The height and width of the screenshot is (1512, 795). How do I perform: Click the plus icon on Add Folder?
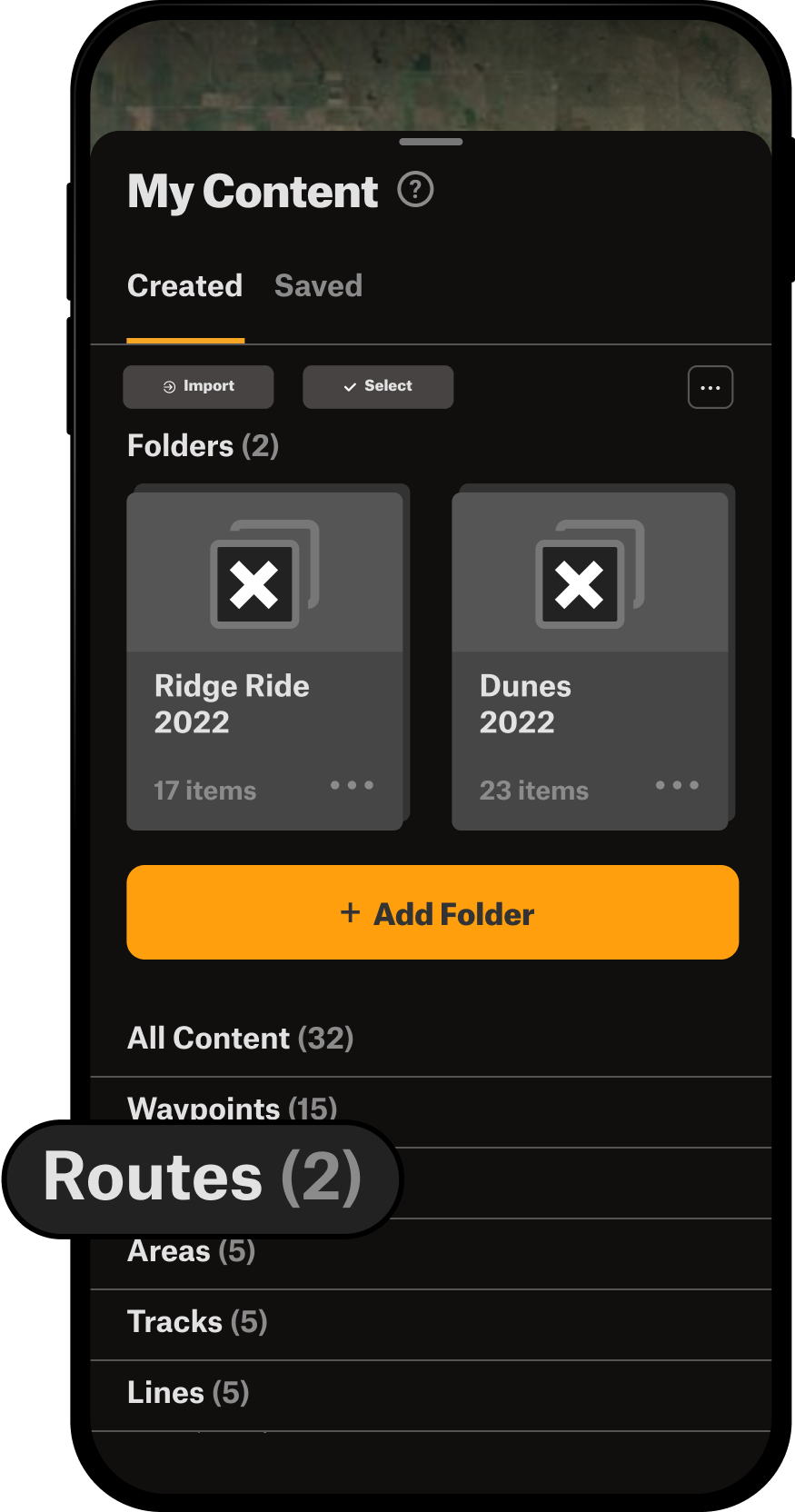click(350, 912)
